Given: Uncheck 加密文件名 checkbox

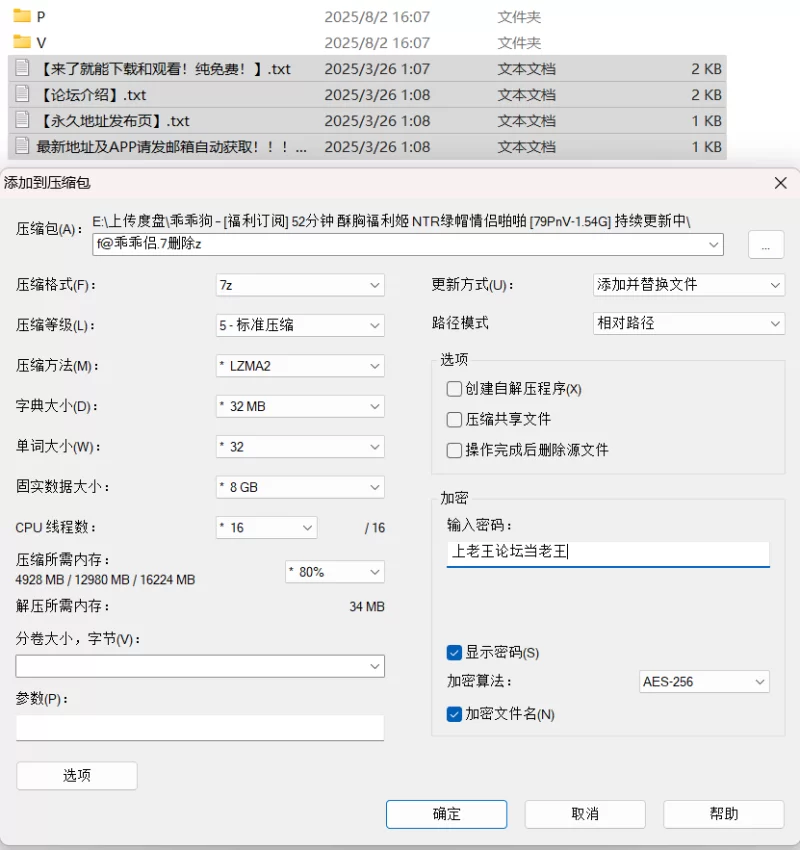Looking at the screenshot, I should tap(454, 714).
